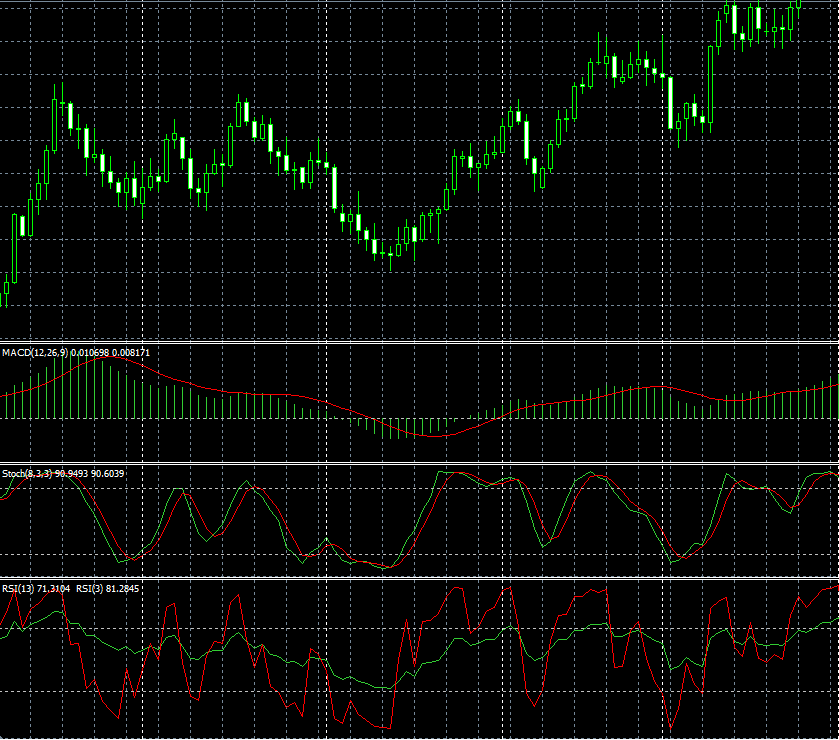Select the Stochastic signal value 90.6039
This screenshot has height=740, width=839.
pos(108,474)
